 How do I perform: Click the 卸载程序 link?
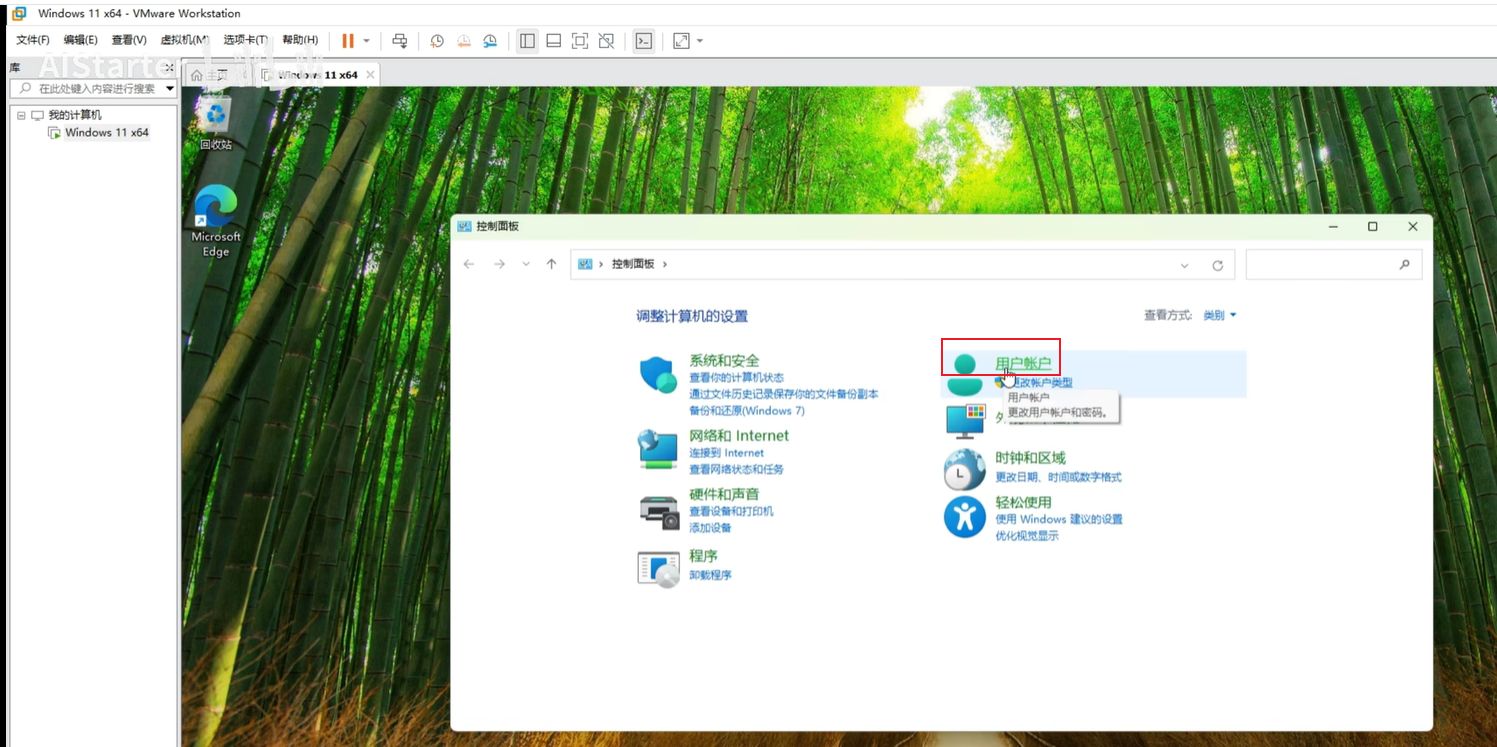(x=710, y=575)
